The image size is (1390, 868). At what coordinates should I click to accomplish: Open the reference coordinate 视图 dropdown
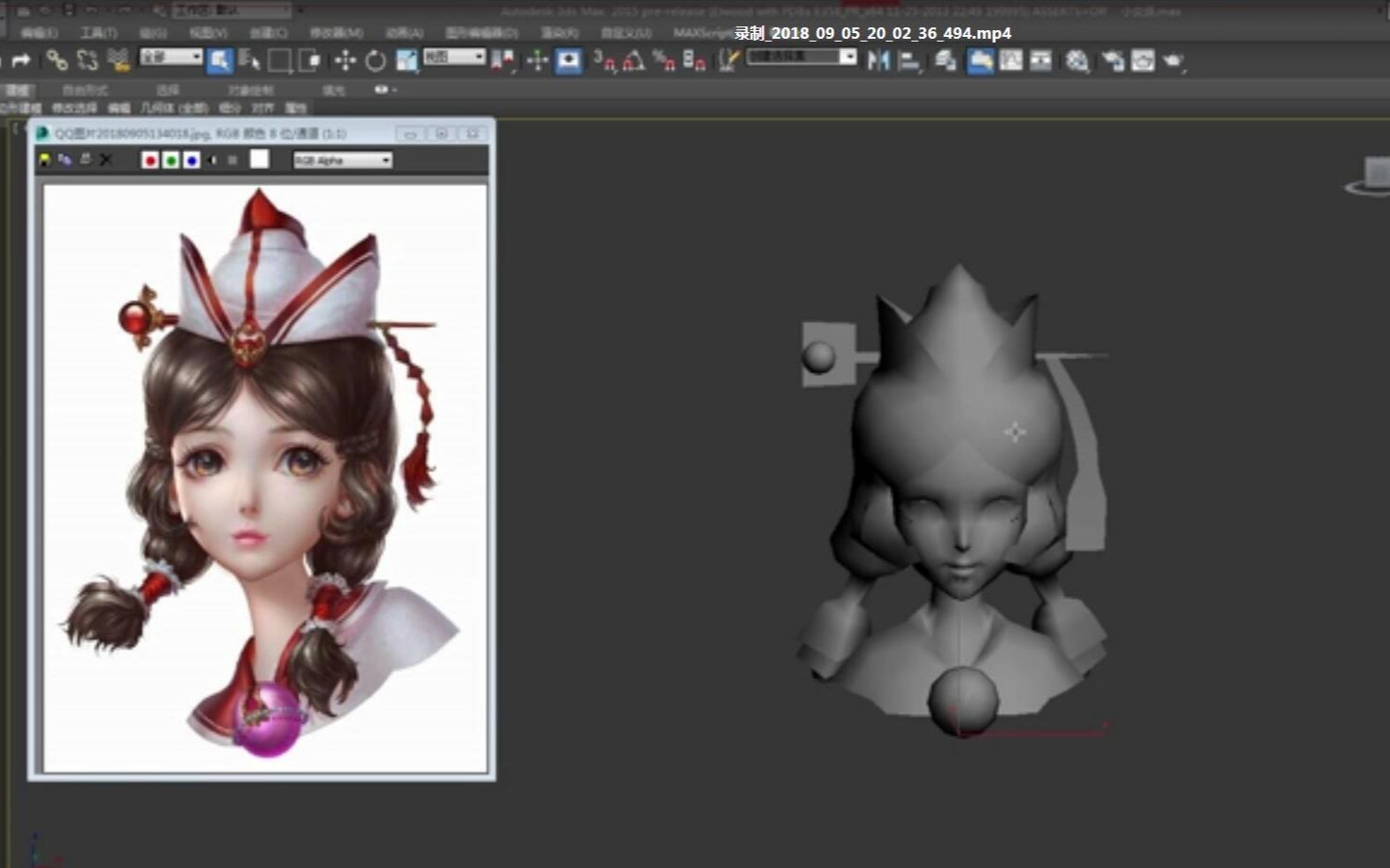(x=454, y=58)
